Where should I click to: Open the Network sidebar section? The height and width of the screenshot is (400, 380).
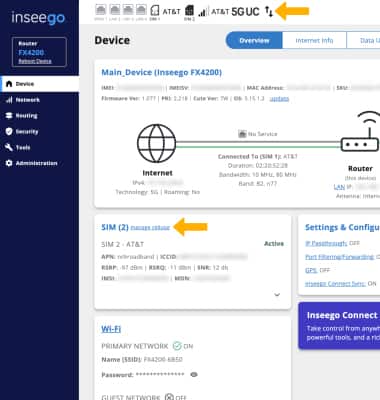(x=40, y=100)
